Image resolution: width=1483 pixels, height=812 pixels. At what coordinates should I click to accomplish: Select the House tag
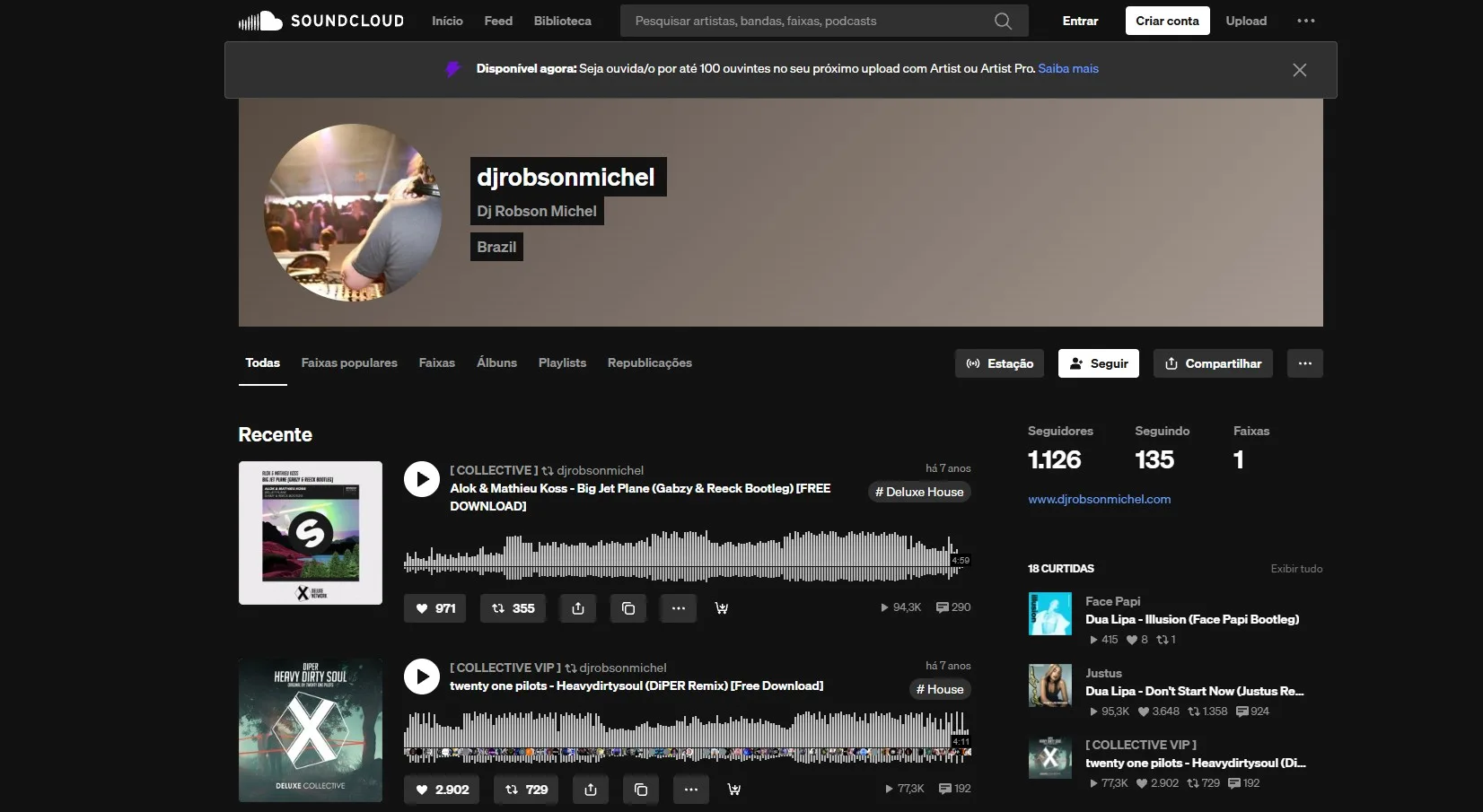[940, 689]
